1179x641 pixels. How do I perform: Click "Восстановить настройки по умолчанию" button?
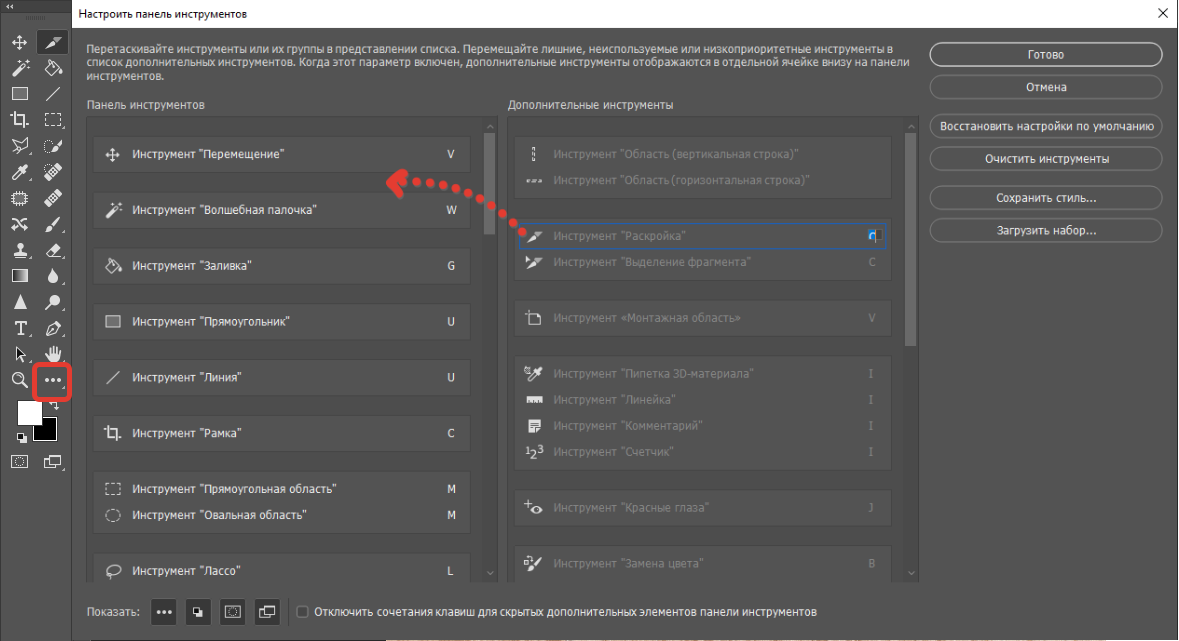tap(1045, 127)
